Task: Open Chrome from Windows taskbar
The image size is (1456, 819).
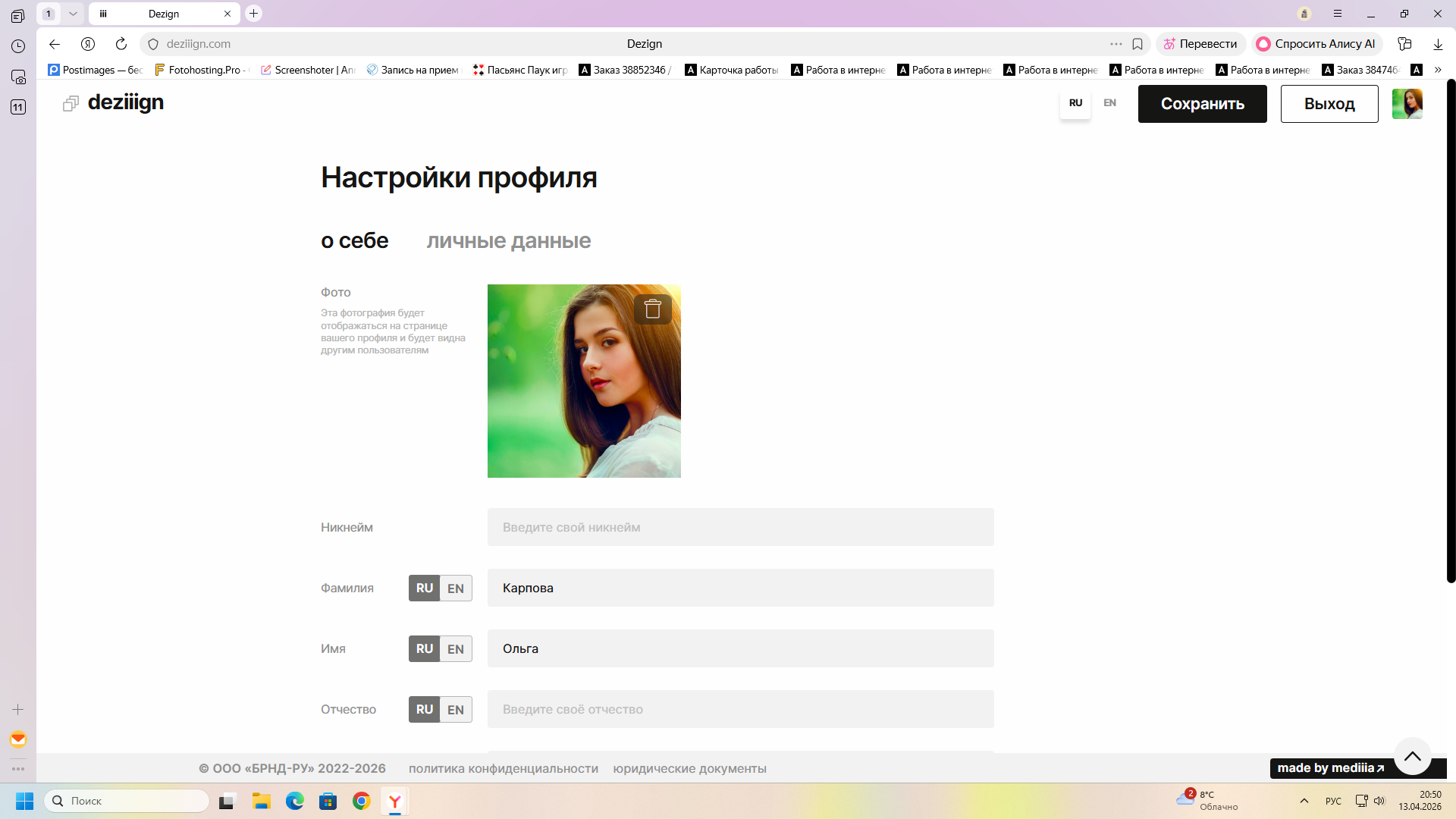Action: point(362,801)
